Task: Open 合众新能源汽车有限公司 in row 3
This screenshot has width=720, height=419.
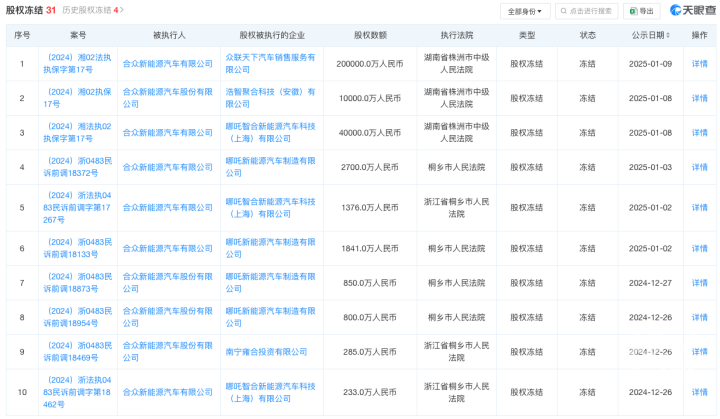Action: click(x=168, y=133)
